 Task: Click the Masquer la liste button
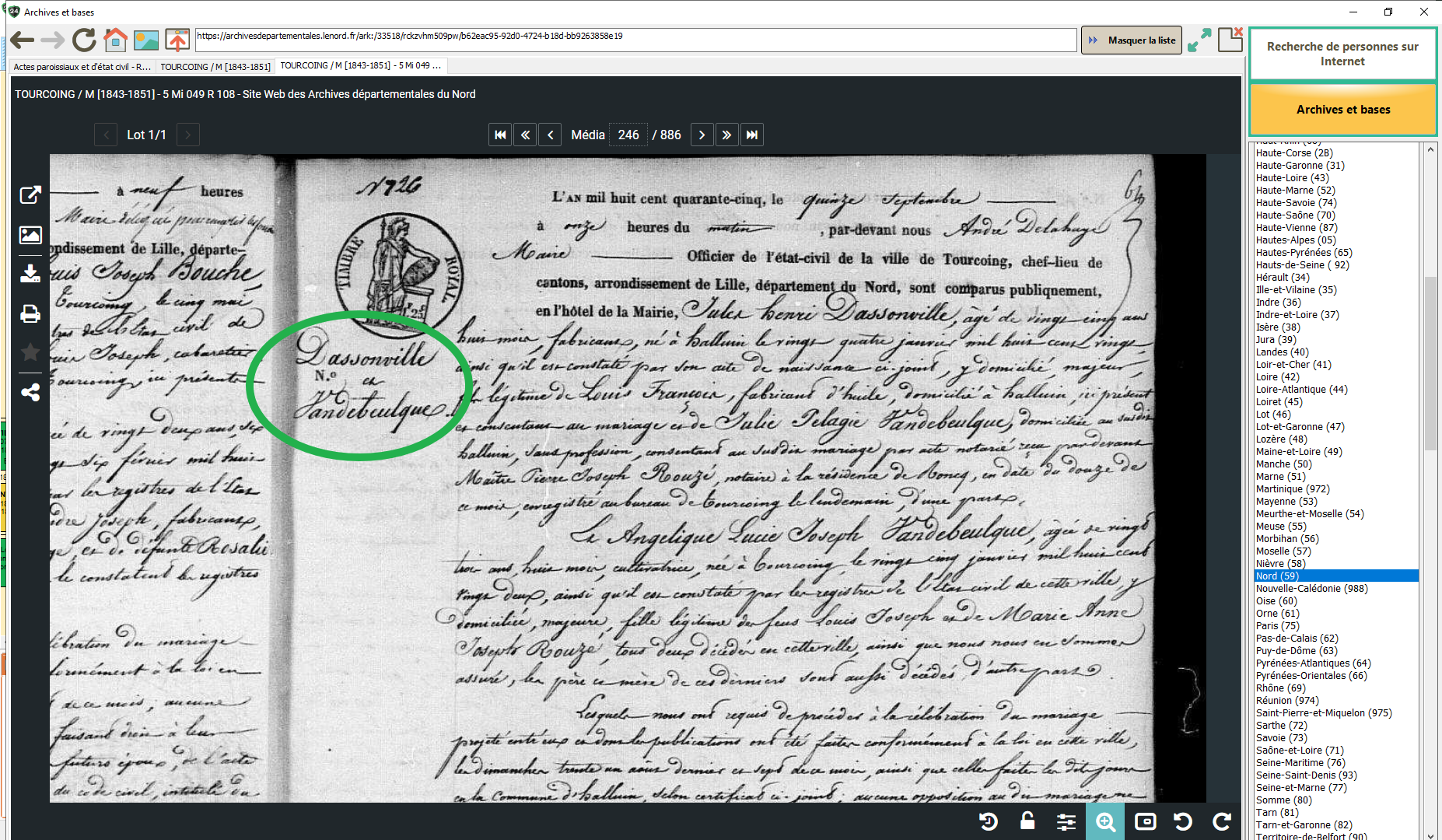coord(1132,40)
